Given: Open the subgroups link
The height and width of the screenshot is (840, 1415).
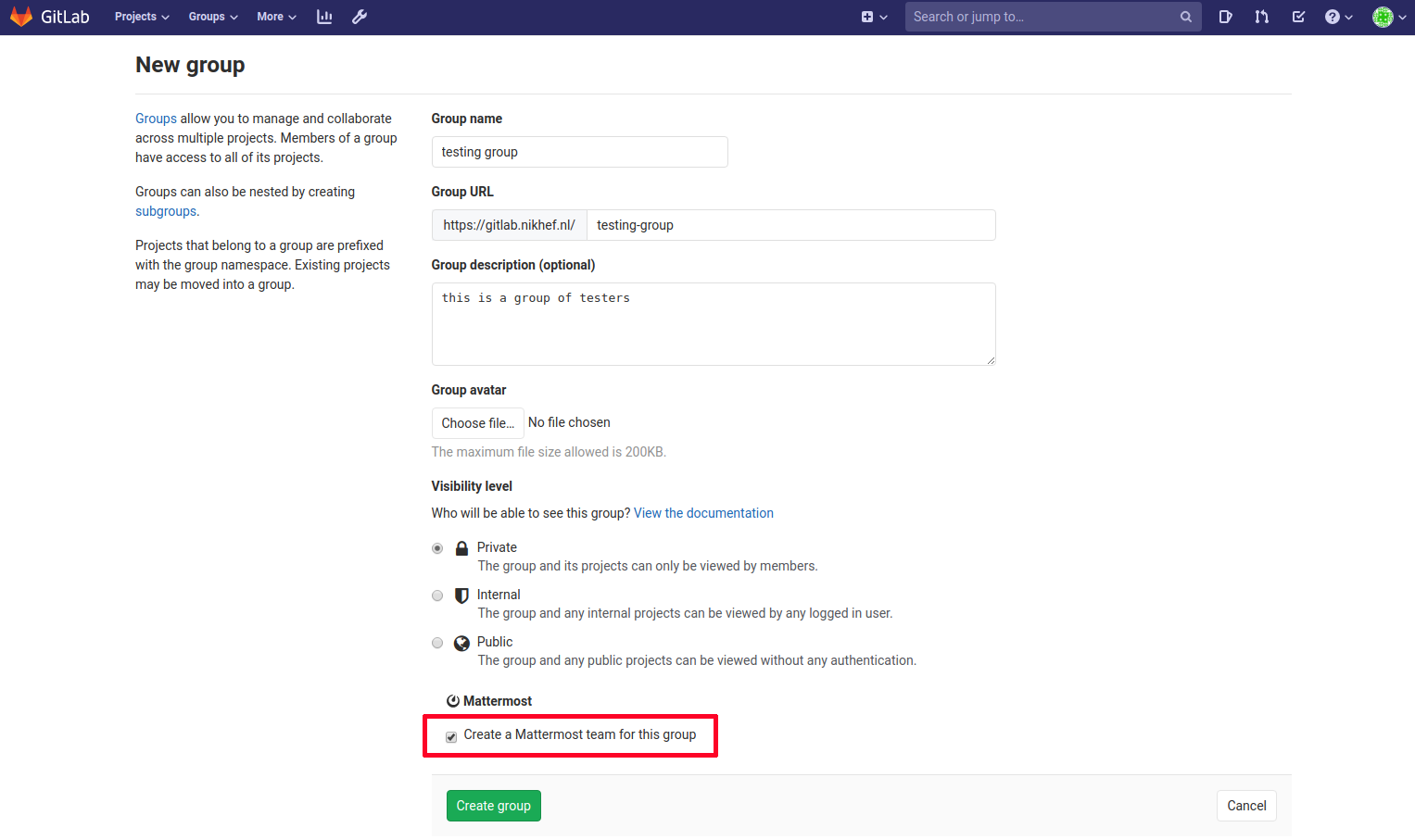Looking at the screenshot, I should [166, 211].
